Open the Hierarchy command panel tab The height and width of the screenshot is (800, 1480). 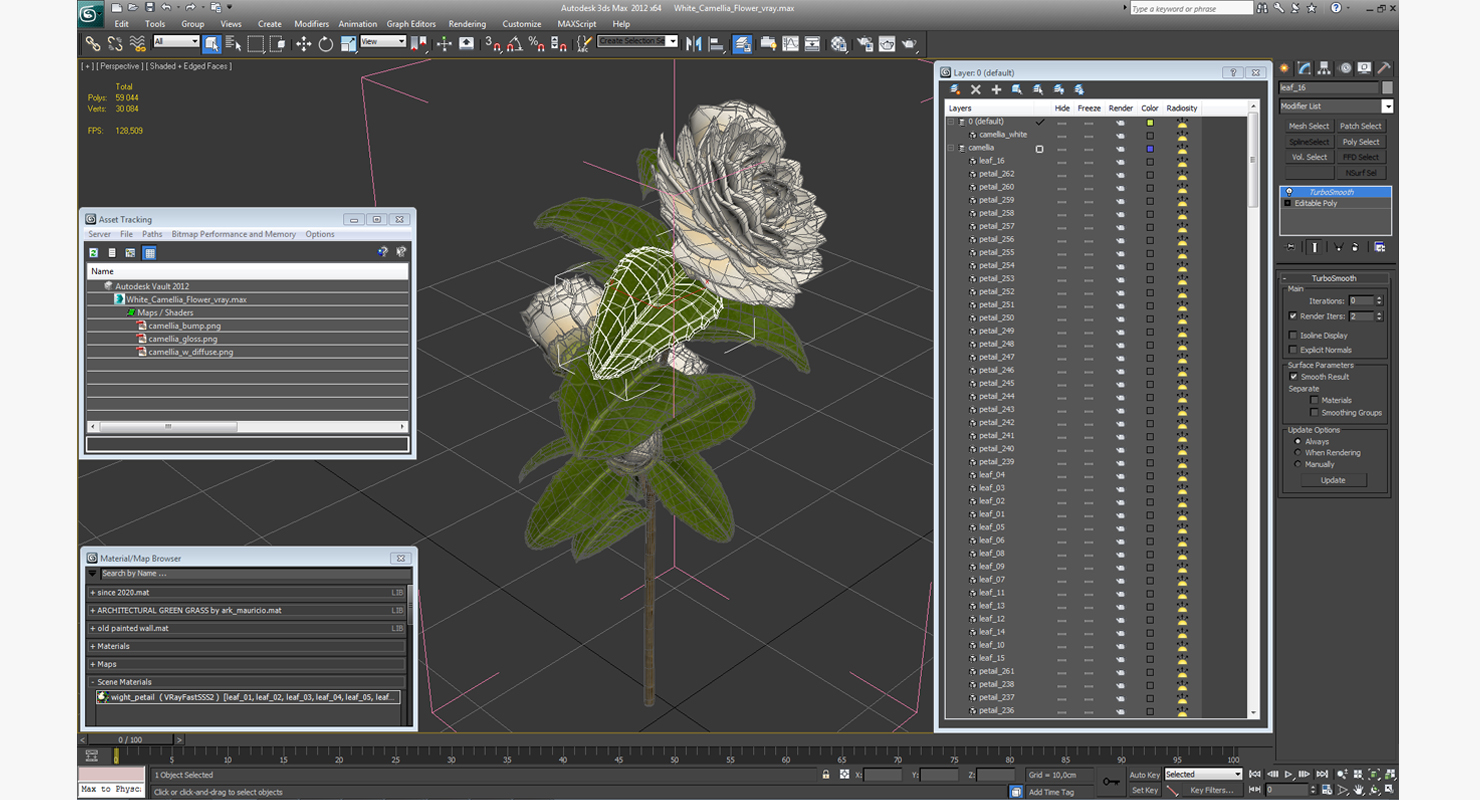[1325, 68]
